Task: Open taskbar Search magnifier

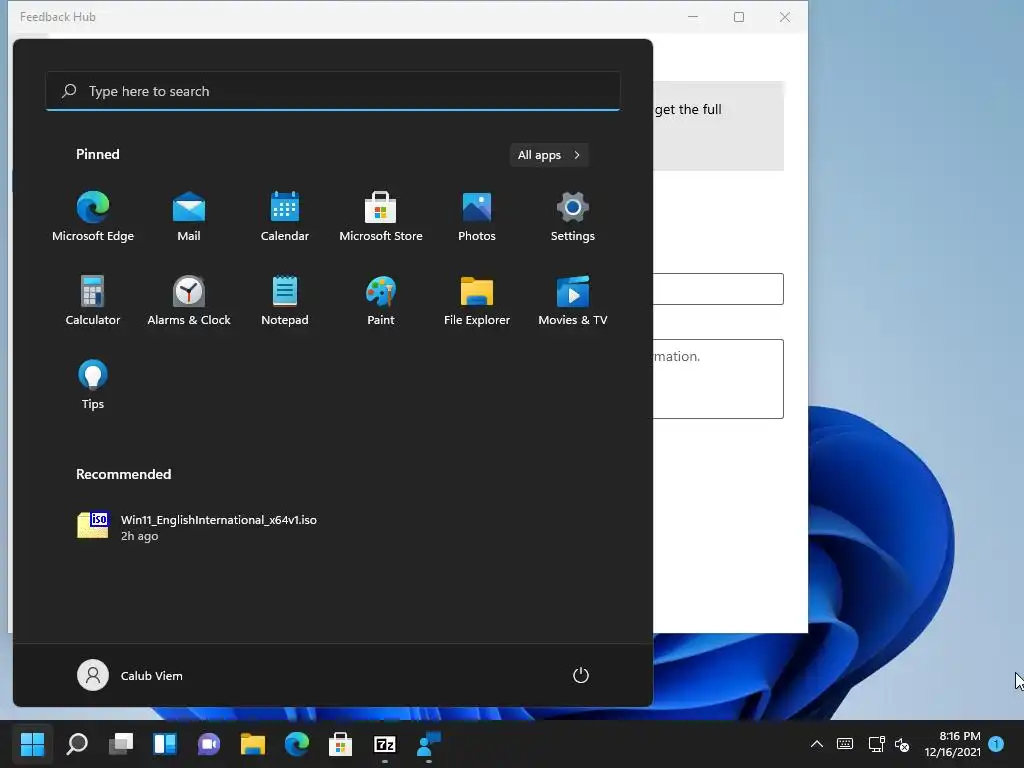Action: pyautogui.click(x=77, y=744)
